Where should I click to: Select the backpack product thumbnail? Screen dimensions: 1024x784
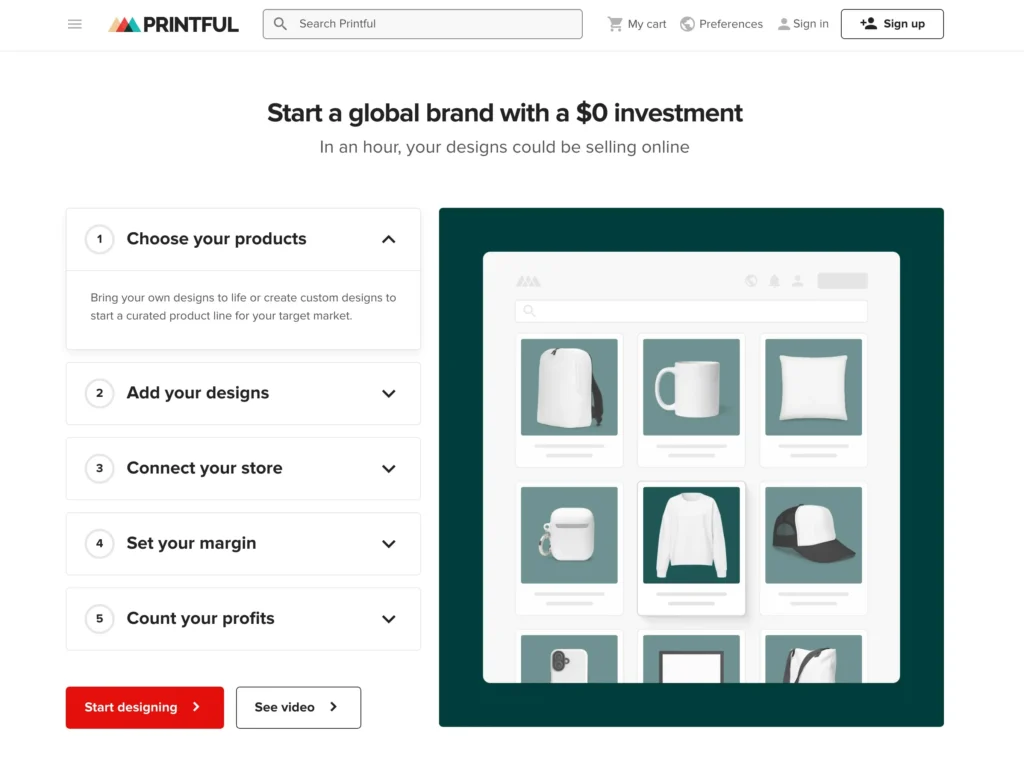[x=569, y=399]
